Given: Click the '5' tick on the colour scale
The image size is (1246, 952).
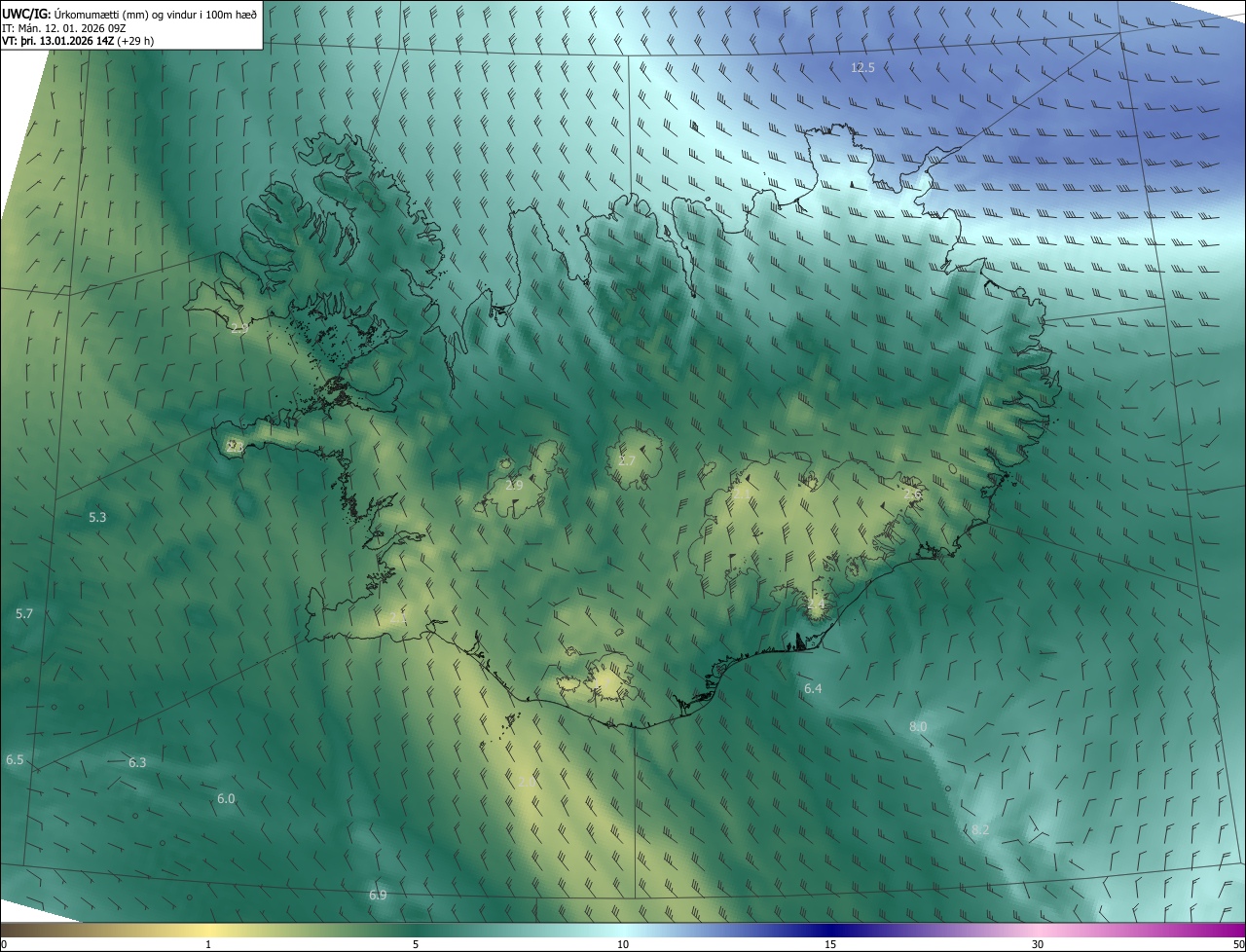Looking at the screenshot, I should 416,944.
